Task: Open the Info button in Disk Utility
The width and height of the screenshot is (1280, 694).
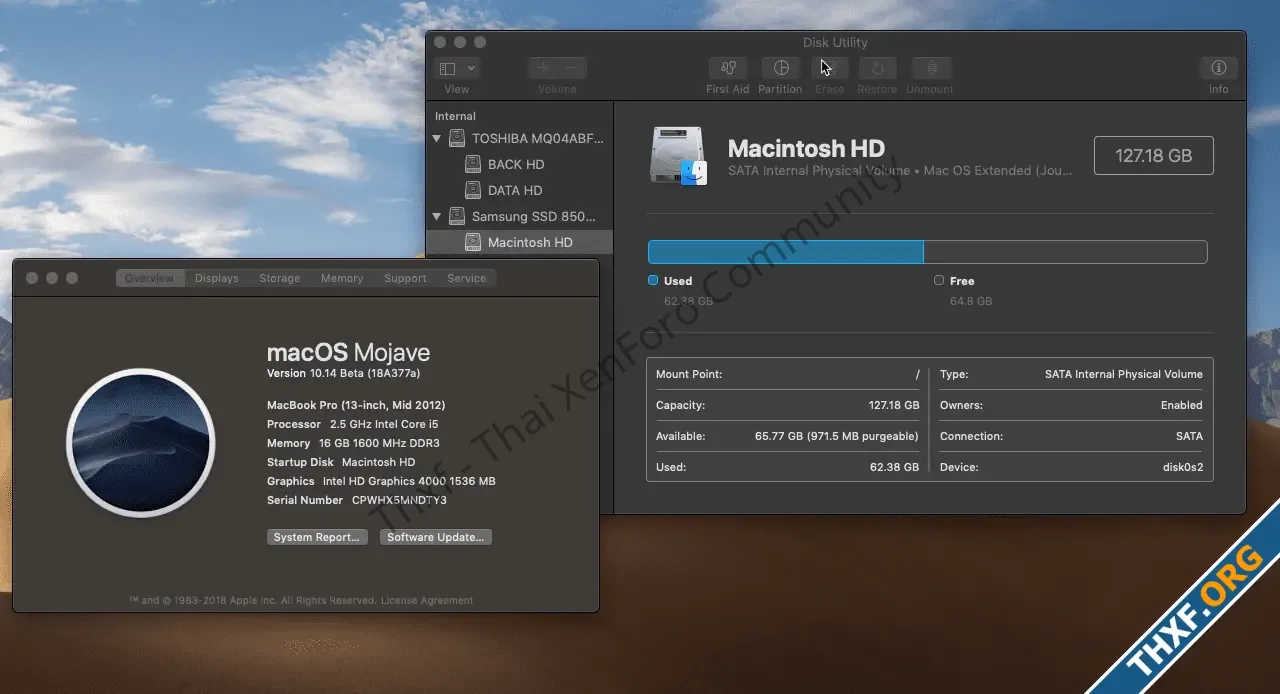Action: (x=1218, y=68)
